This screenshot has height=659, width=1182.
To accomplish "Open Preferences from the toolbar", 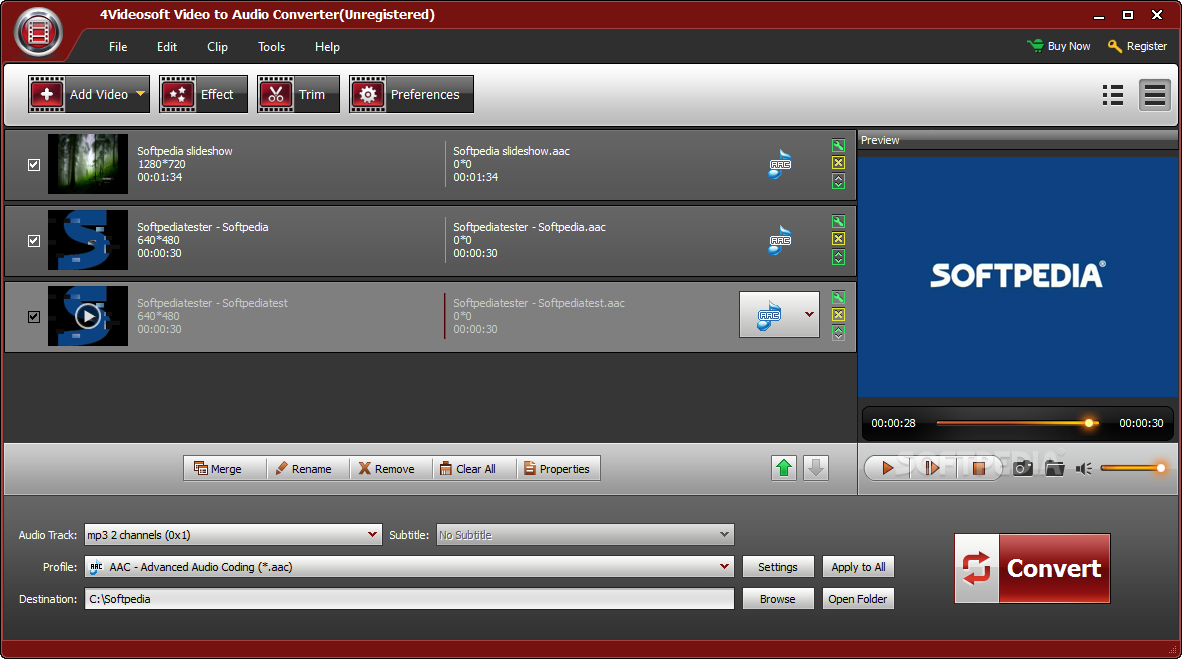I will pos(412,94).
